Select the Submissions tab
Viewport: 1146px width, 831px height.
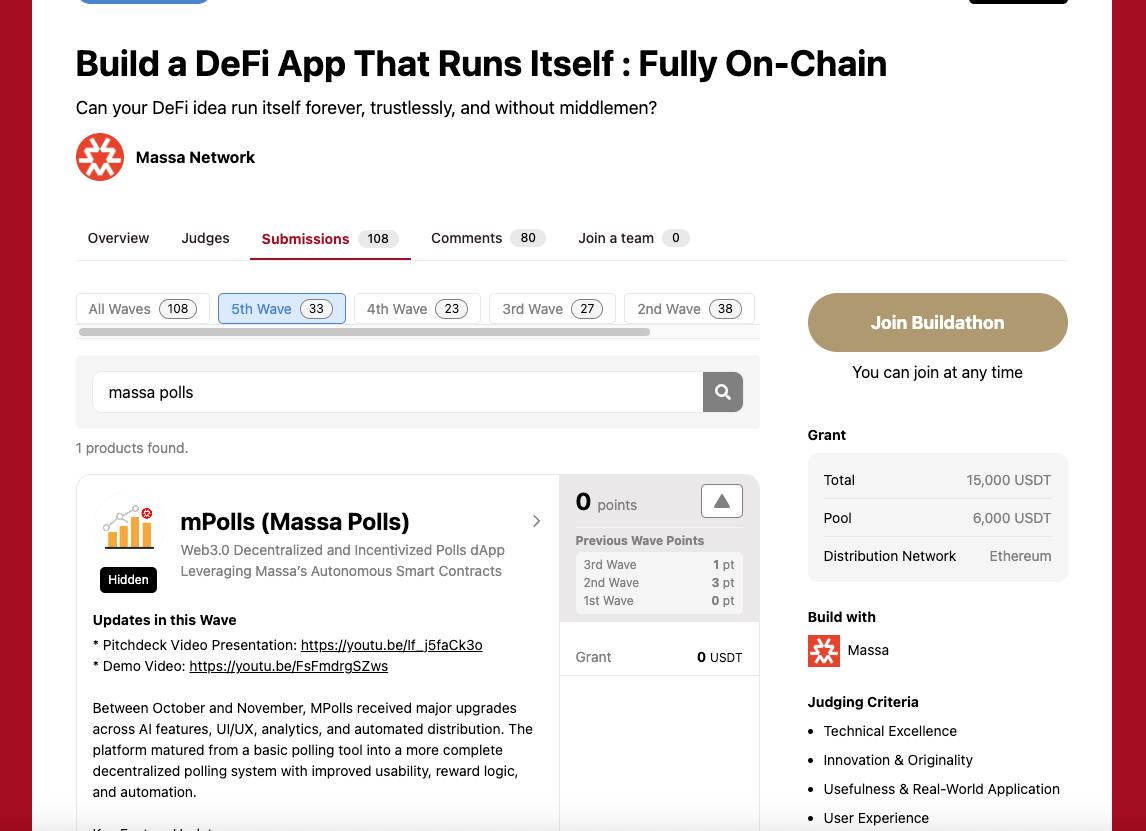pos(330,239)
